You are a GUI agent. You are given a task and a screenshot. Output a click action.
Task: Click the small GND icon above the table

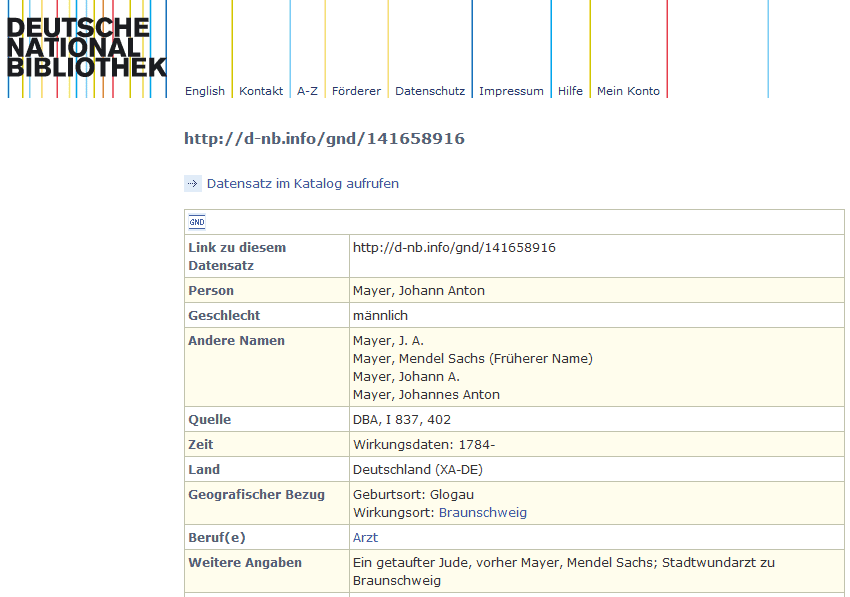[197, 222]
